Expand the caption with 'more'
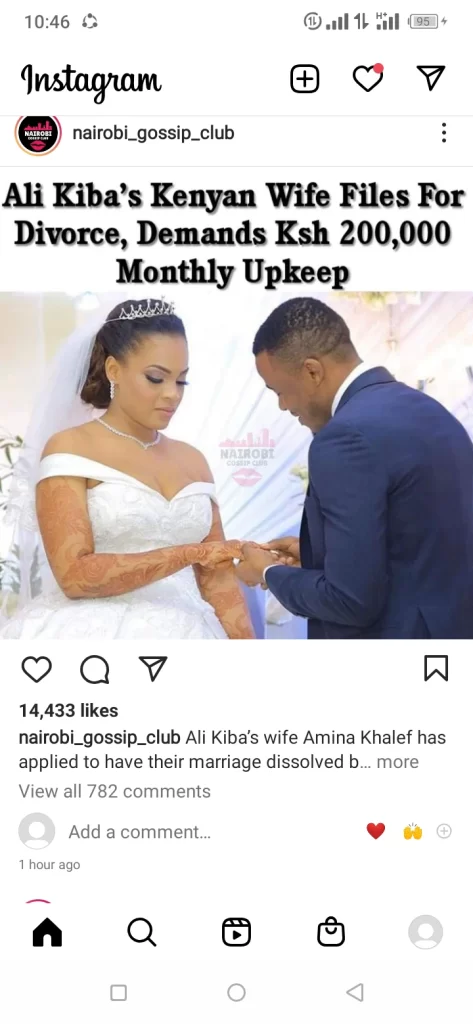The width and height of the screenshot is (473, 1024). click(x=397, y=762)
